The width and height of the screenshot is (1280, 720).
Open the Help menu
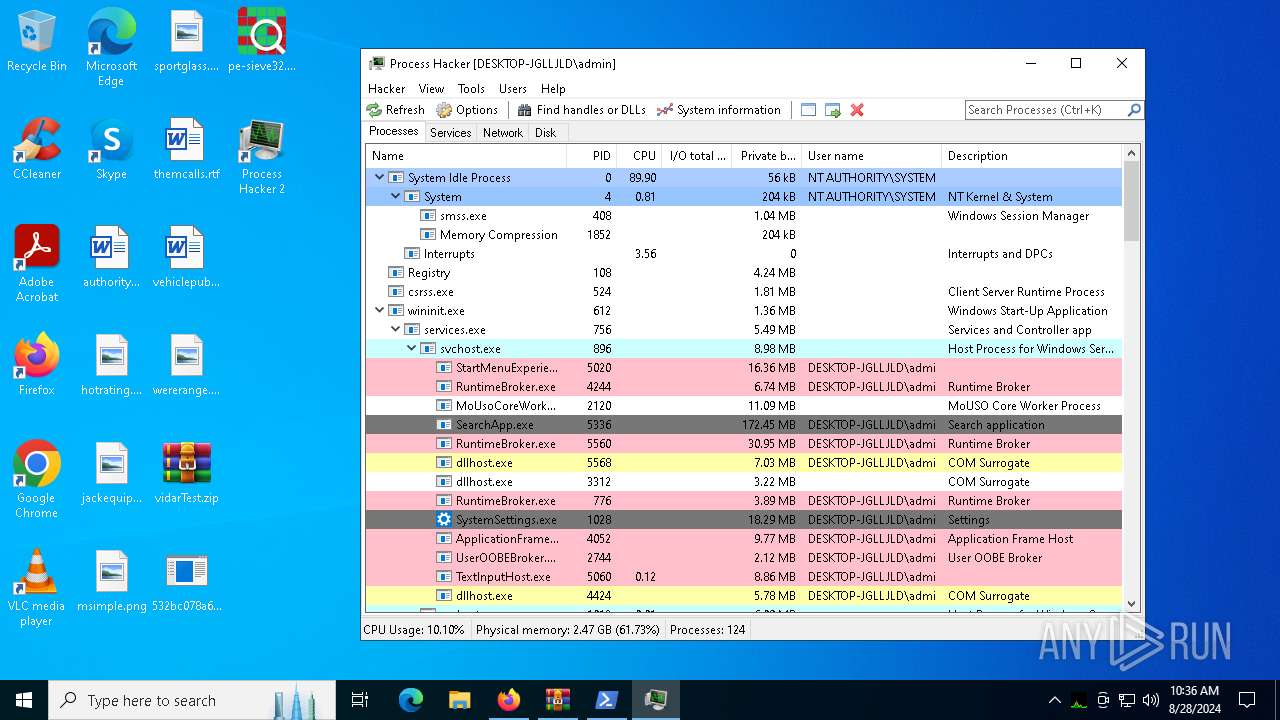click(x=553, y=89)
